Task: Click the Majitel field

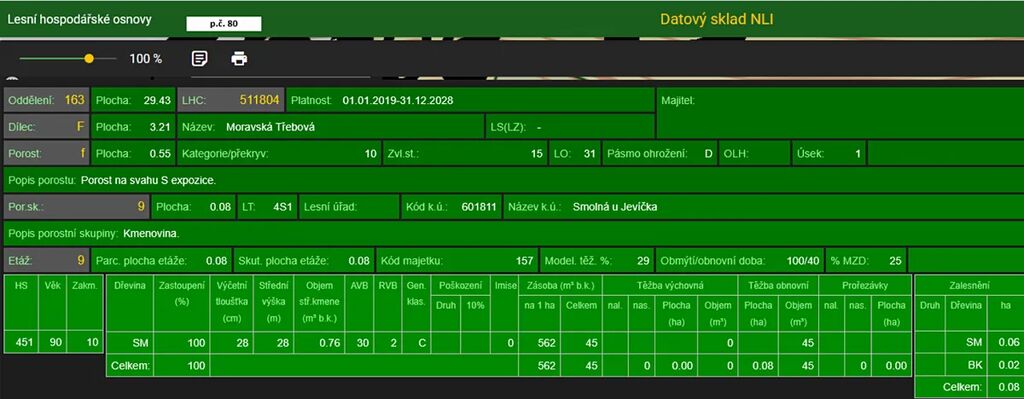Action: pyautogui.click(x=840, y=114)
